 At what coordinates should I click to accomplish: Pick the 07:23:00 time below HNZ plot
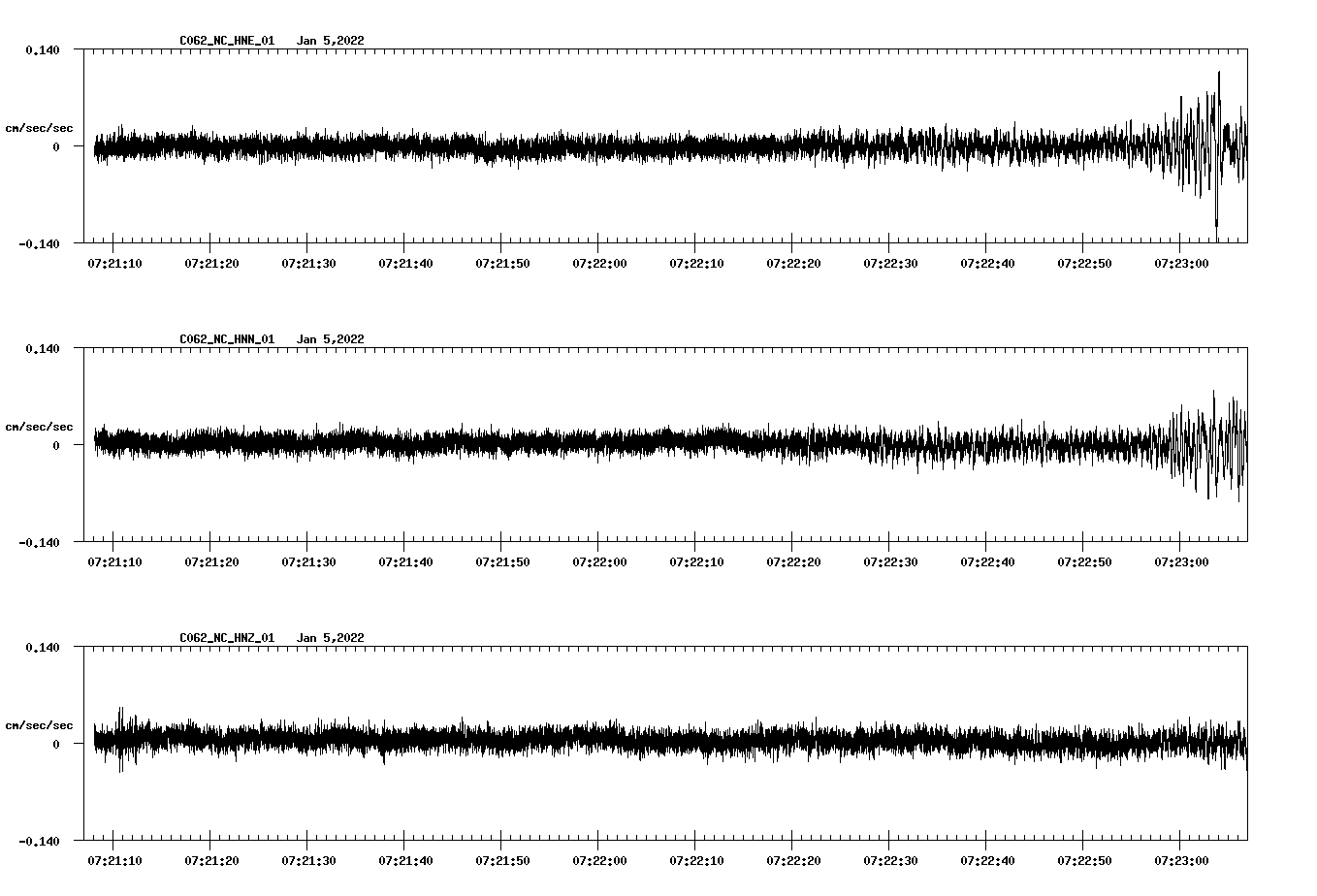[x=1181, y=860]
